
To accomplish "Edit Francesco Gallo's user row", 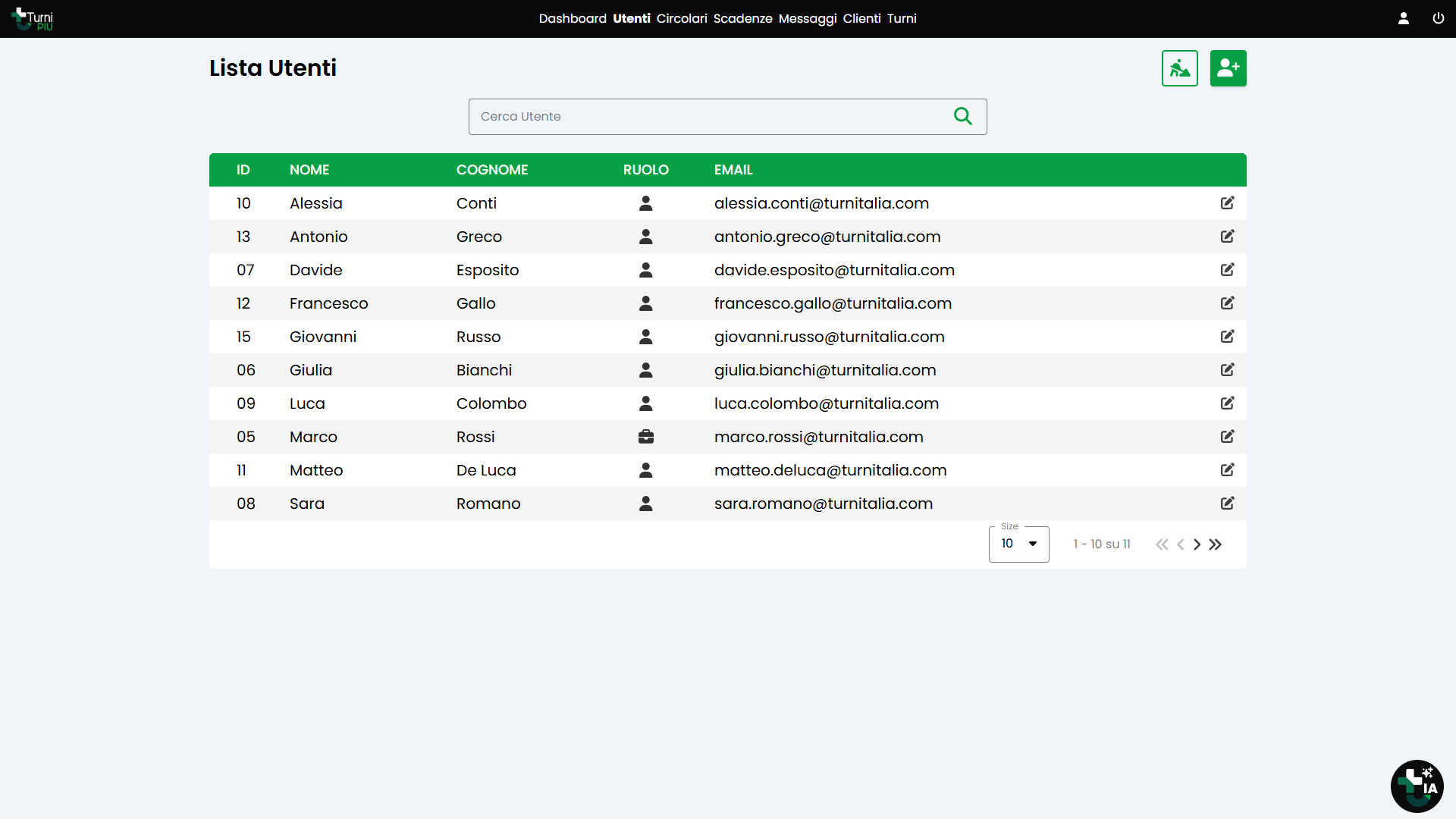I will pyautogui.click(x=1228, y=303).
